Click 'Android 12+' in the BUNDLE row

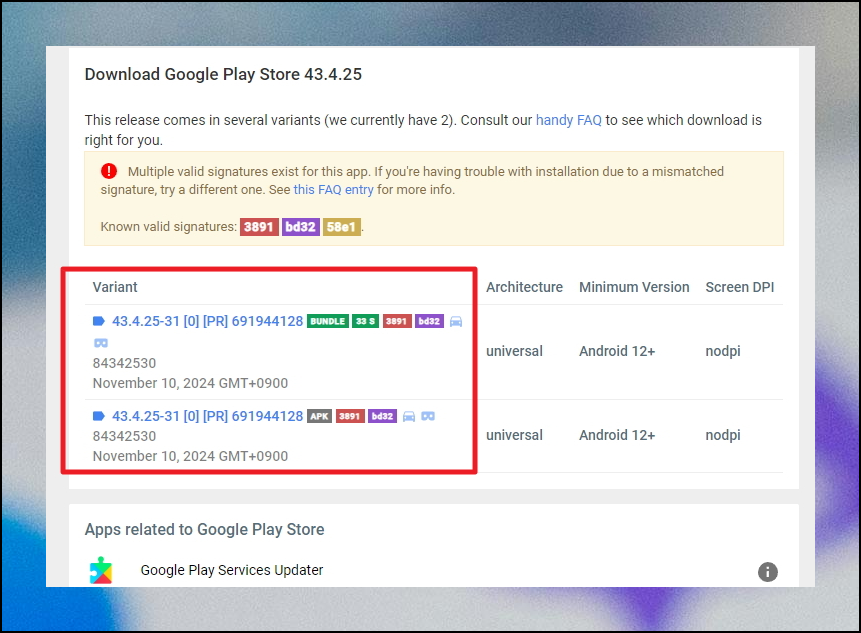[x=617, y=351]
